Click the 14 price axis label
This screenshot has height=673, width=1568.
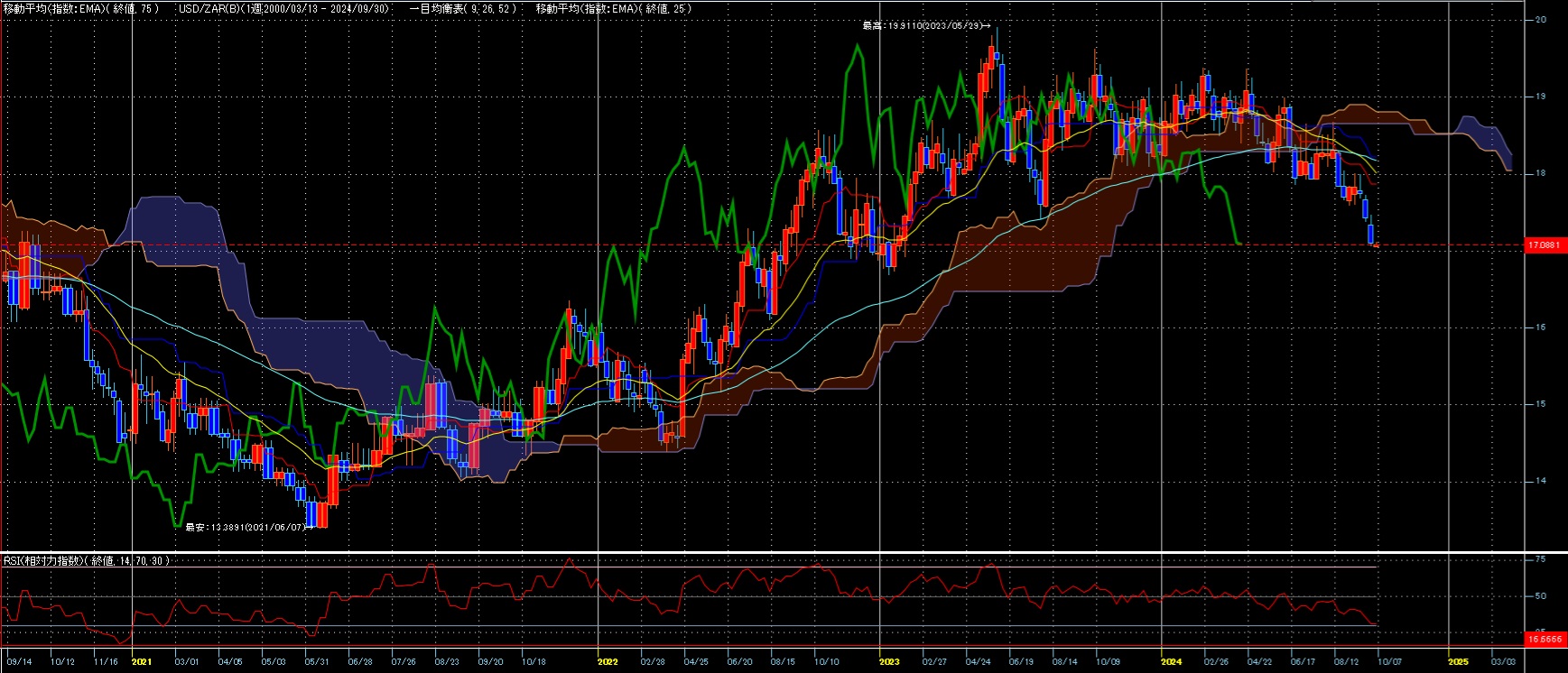1541,481
